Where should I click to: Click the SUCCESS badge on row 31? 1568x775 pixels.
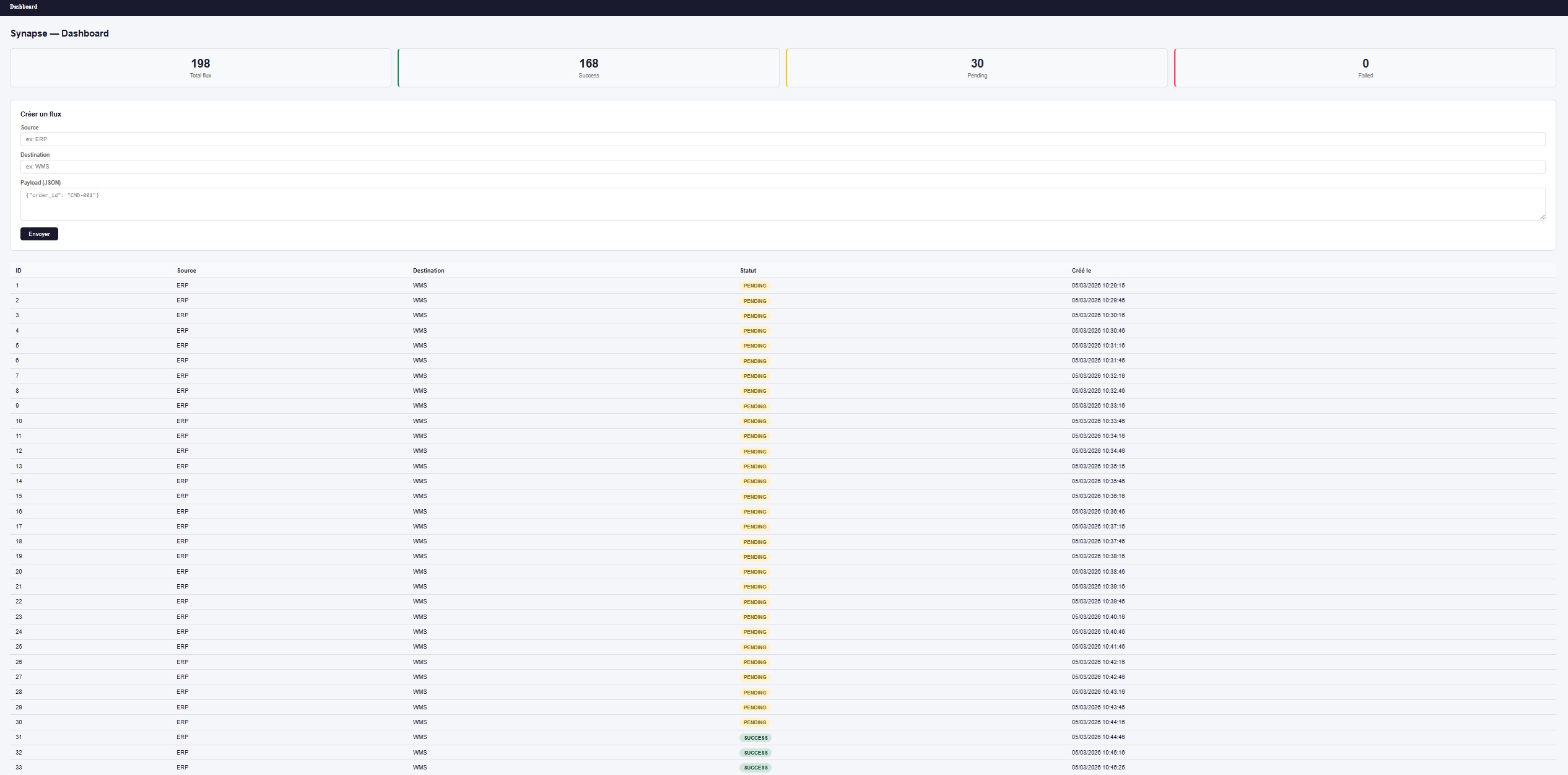(756, 737)
